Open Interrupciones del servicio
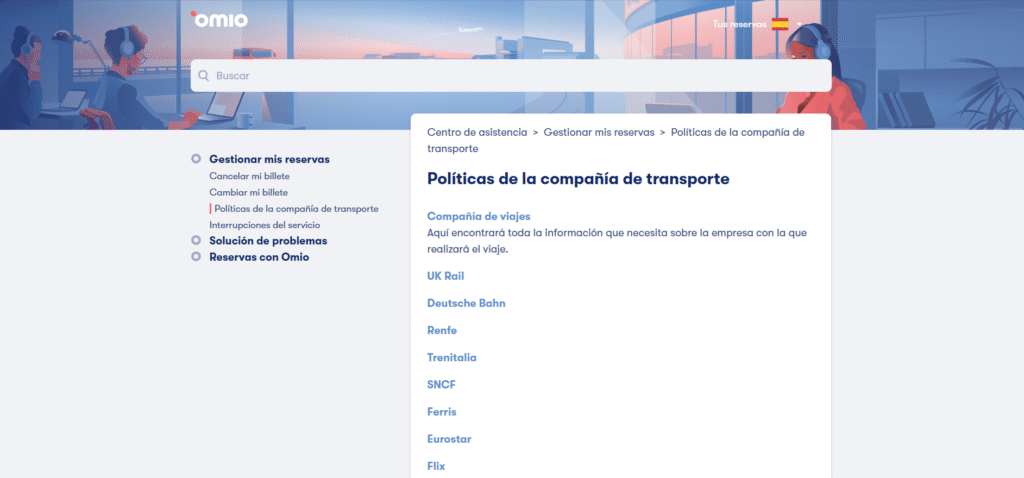This screenshot has height=478, width=1024. (x=264, y=225)
